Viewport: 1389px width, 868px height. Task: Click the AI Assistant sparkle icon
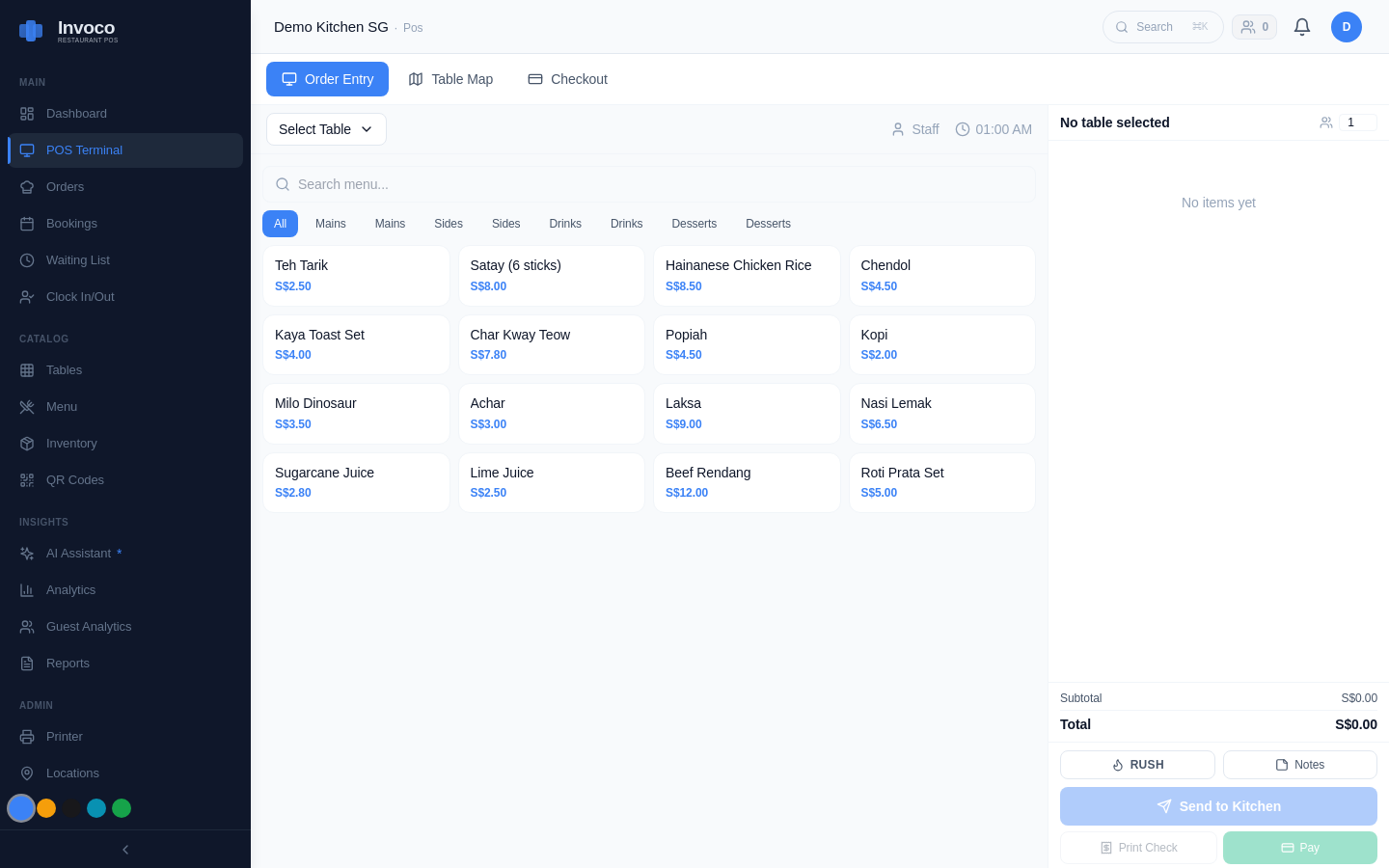coord(27,553)
